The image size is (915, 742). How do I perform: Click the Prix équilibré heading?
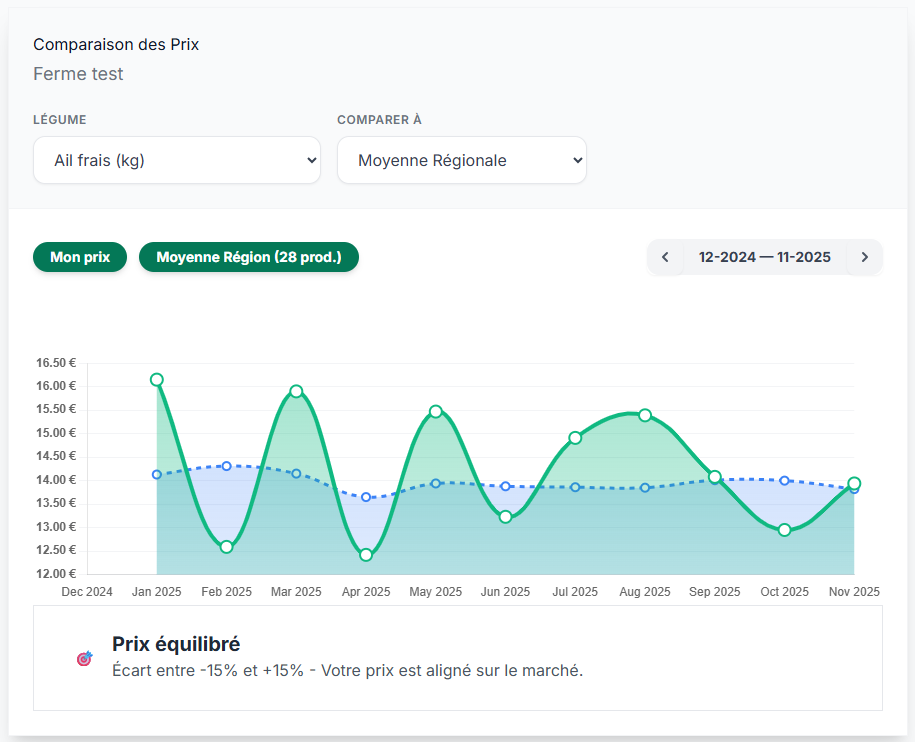pos(176,644)
